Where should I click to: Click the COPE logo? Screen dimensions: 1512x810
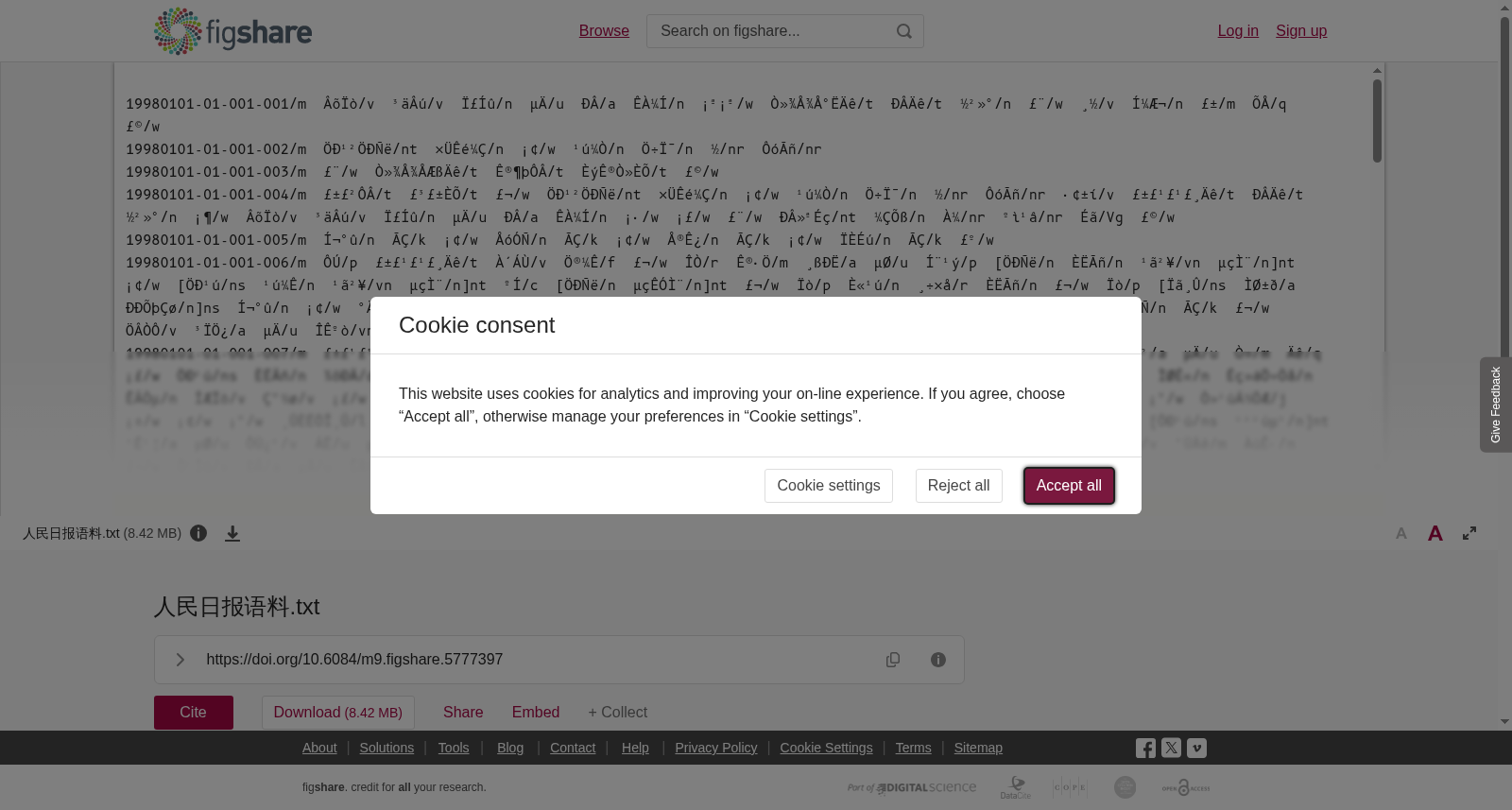click(x=1070, y=787)
